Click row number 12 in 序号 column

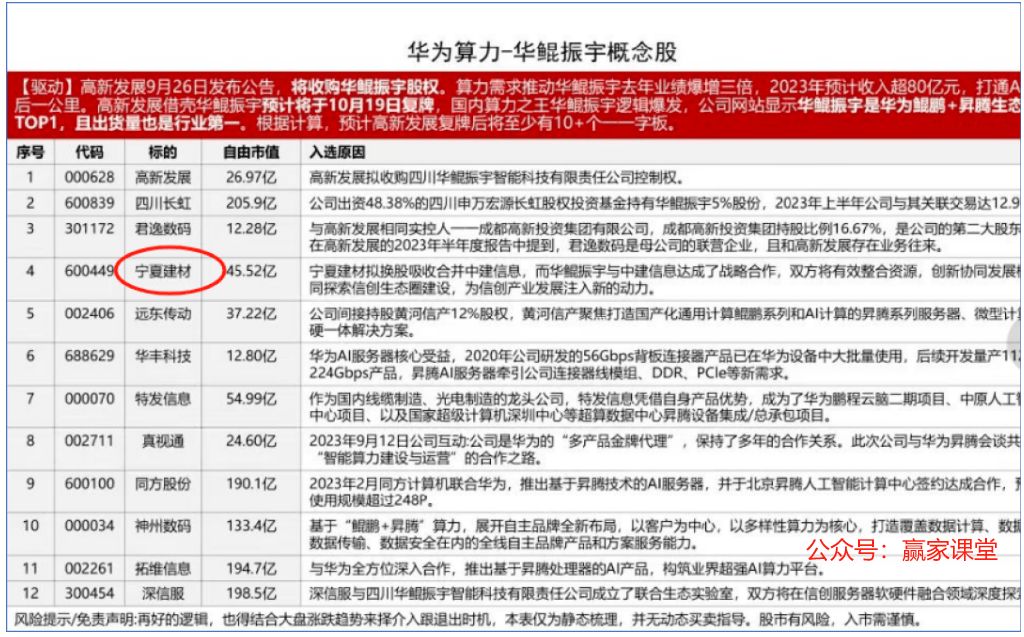click(x=30, y=594)
